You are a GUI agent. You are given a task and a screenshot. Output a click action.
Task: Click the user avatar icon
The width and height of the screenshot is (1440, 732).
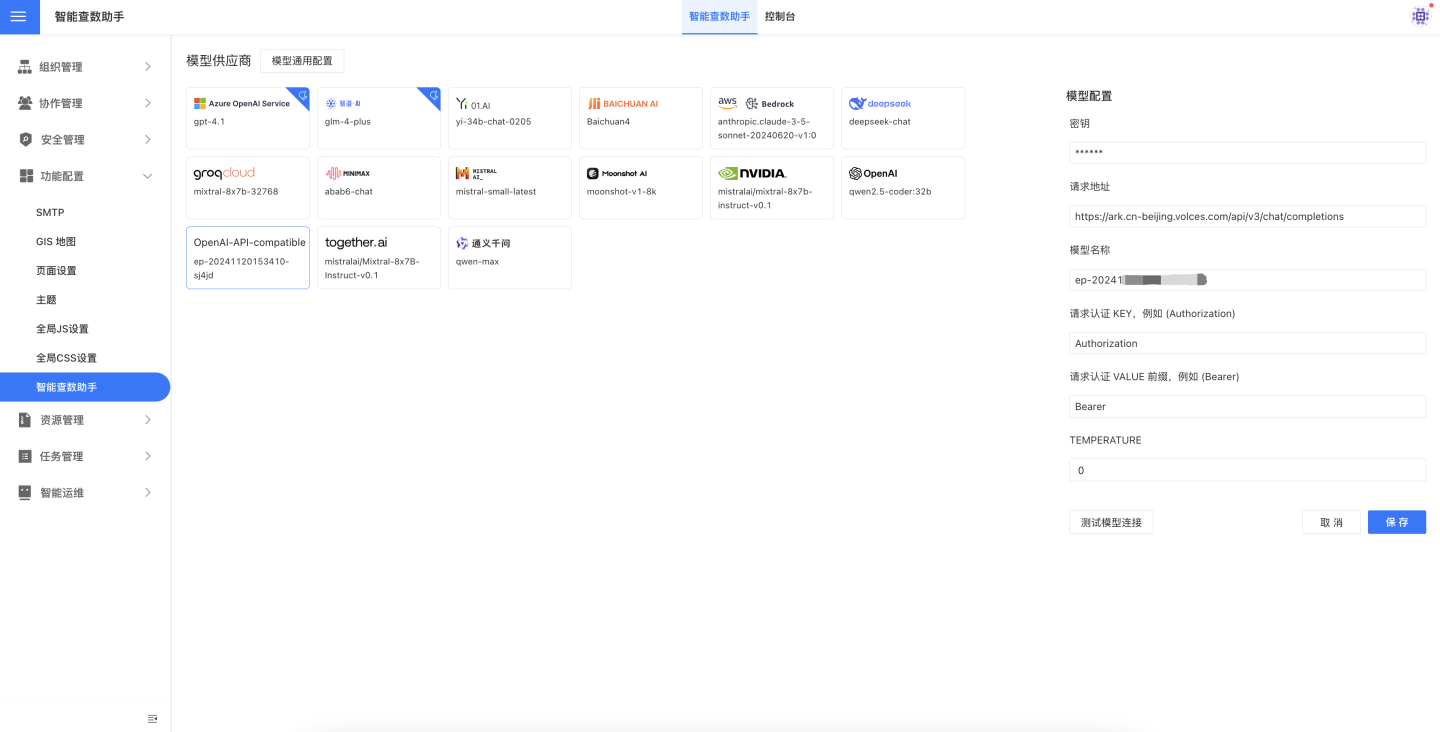coord(1420,16)
